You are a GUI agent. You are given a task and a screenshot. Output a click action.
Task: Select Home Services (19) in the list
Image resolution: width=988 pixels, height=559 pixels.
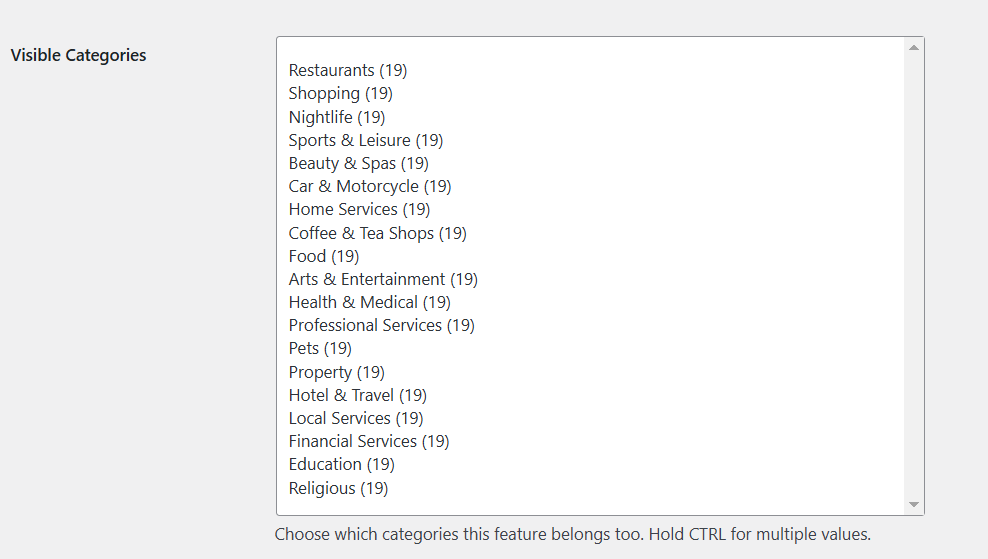click(359, 209)
